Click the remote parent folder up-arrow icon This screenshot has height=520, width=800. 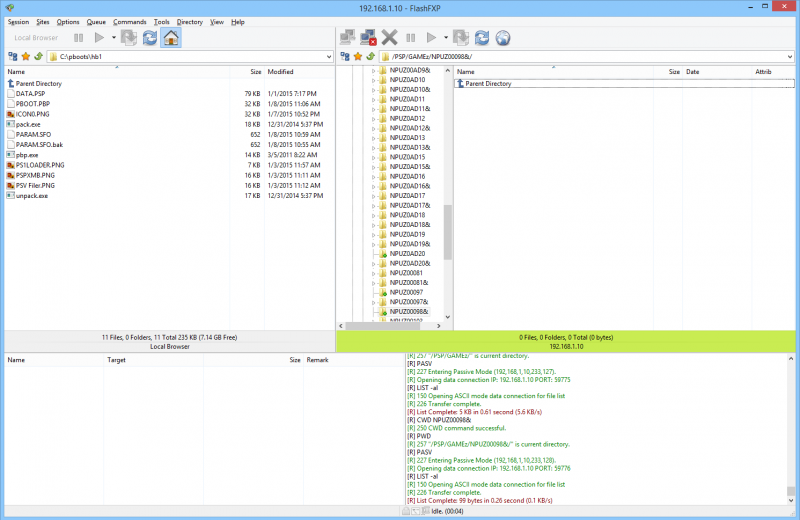(x=371, y=57)
